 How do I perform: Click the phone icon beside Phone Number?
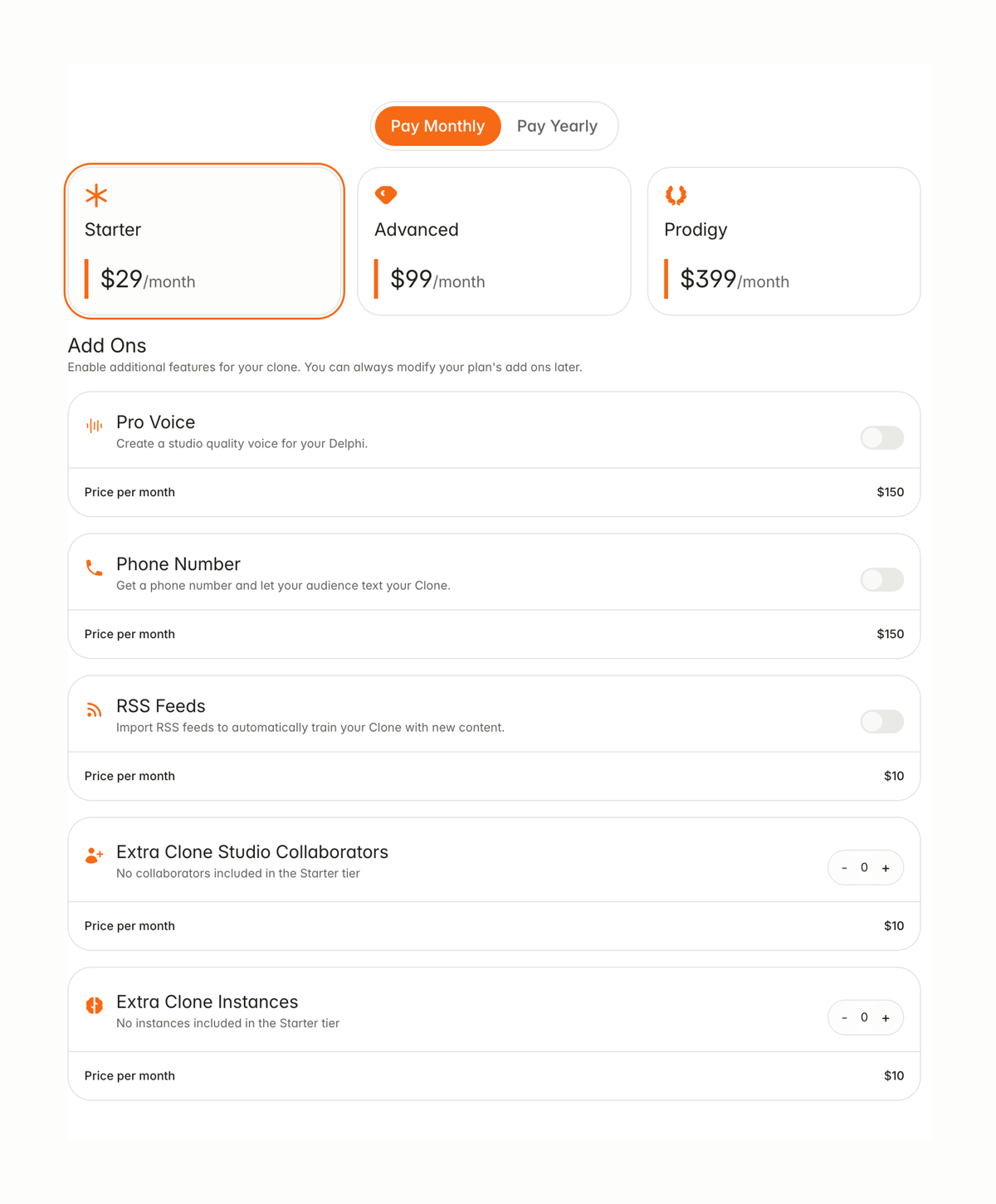(94, 568)
